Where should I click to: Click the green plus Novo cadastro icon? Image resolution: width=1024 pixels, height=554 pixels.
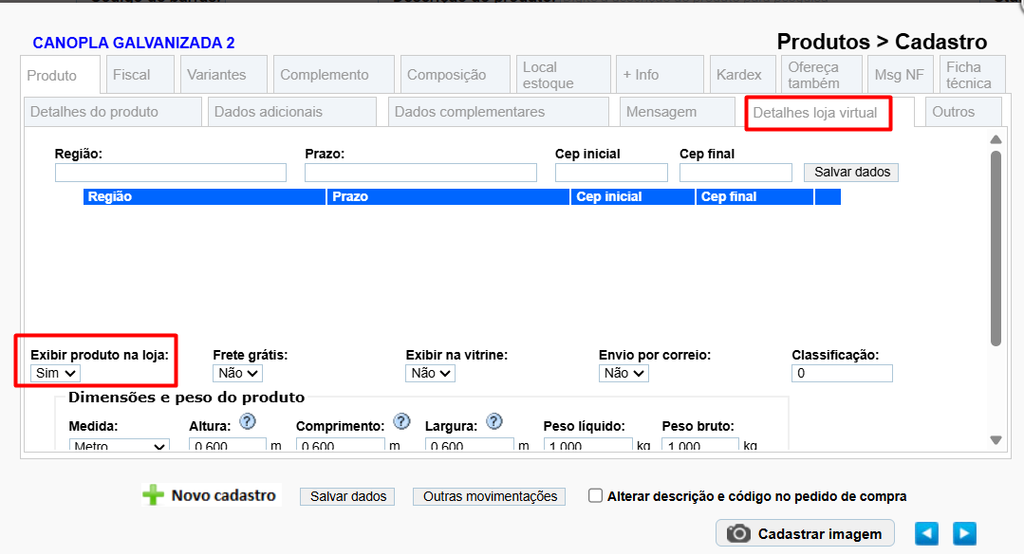[x=153, y=495]
